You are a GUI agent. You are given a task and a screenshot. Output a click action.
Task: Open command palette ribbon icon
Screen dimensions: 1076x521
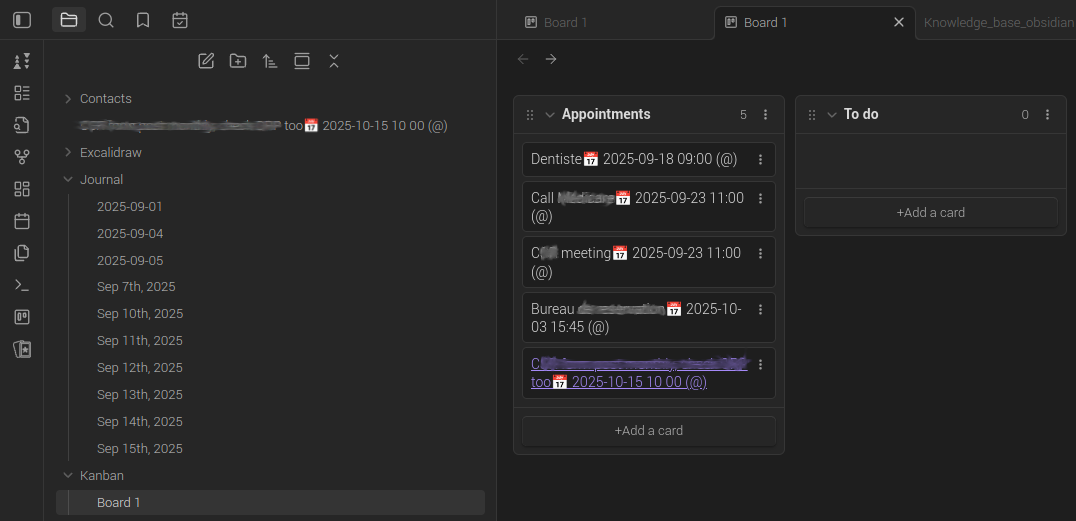click(22, 285)
